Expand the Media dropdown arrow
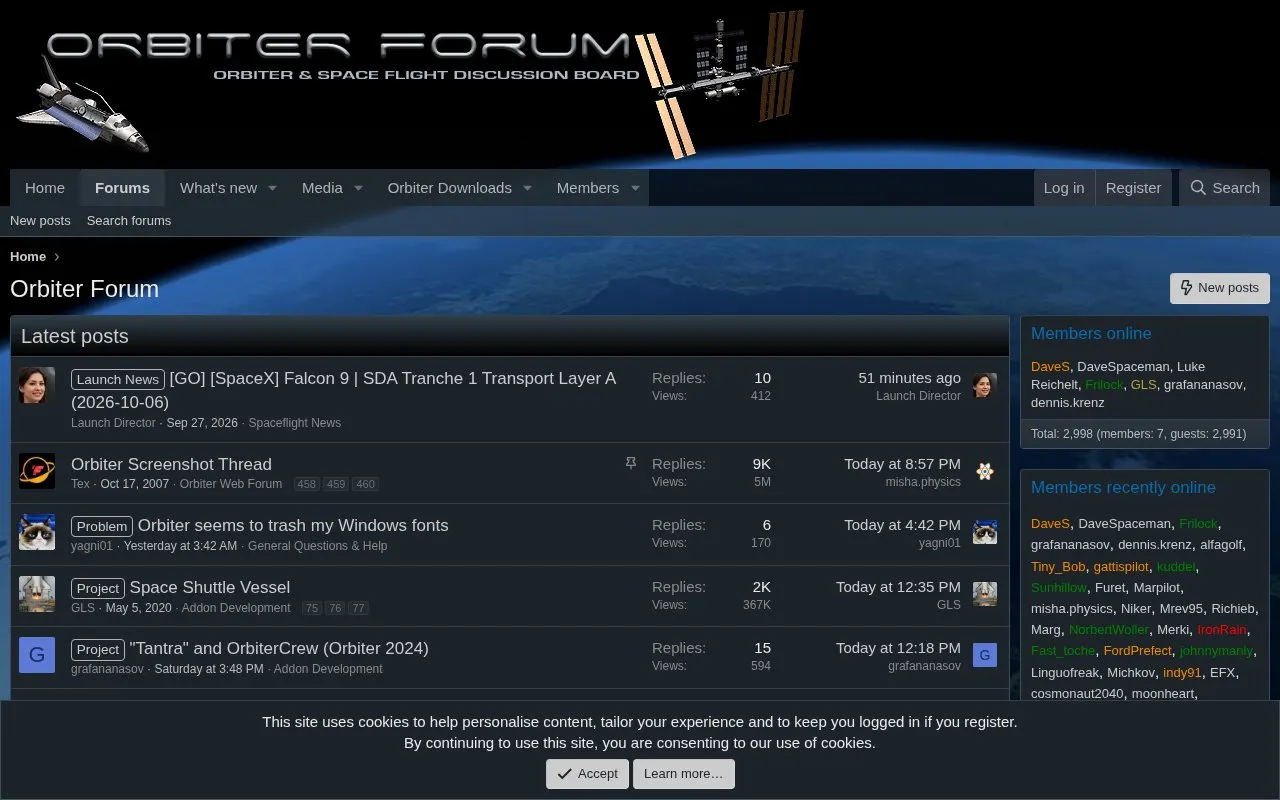This screenshot has width=1280, height=800. [358, 188]
